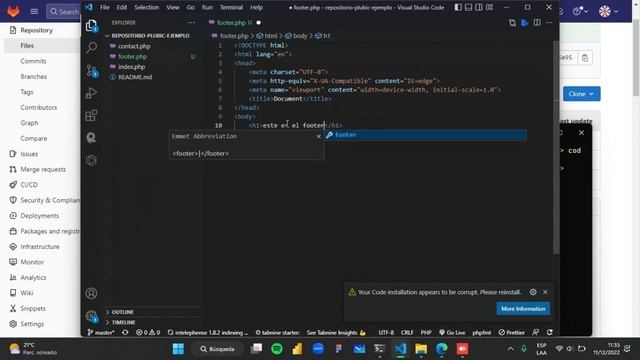Open the Explorer view in activity bar
Image resolution: width=640 pixels, height=360 pixels.
pyautogui.click(x=91, y=26)
